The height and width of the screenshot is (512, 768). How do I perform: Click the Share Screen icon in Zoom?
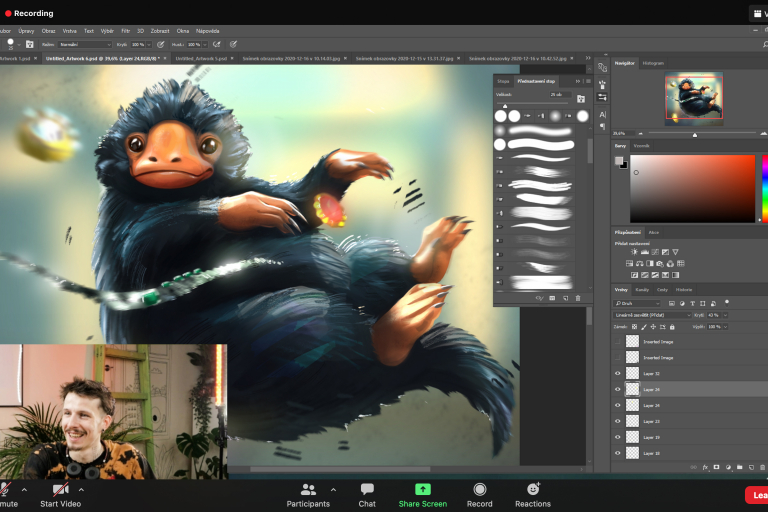point(422,489)
